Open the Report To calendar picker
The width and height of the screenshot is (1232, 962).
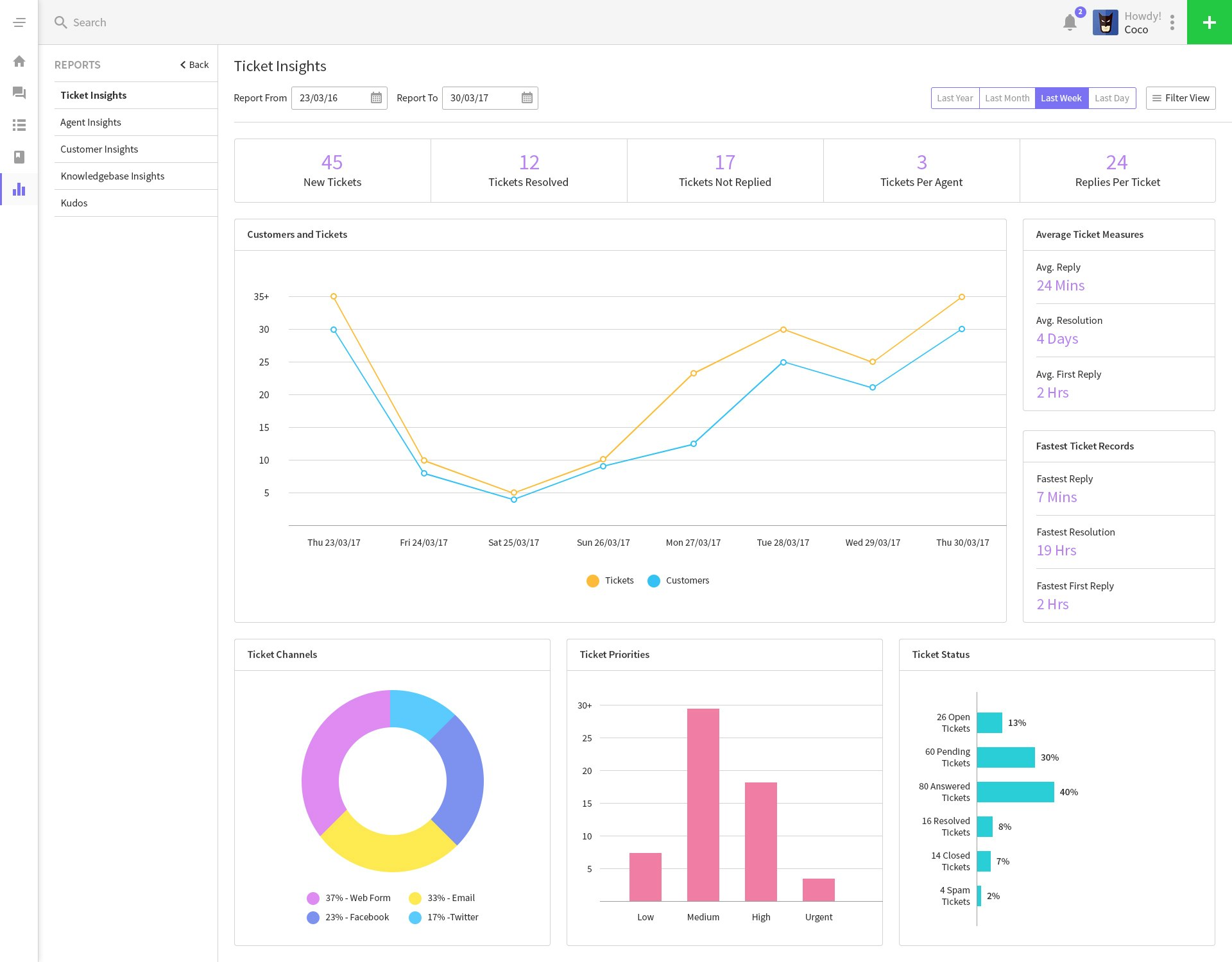click(527, 98)
